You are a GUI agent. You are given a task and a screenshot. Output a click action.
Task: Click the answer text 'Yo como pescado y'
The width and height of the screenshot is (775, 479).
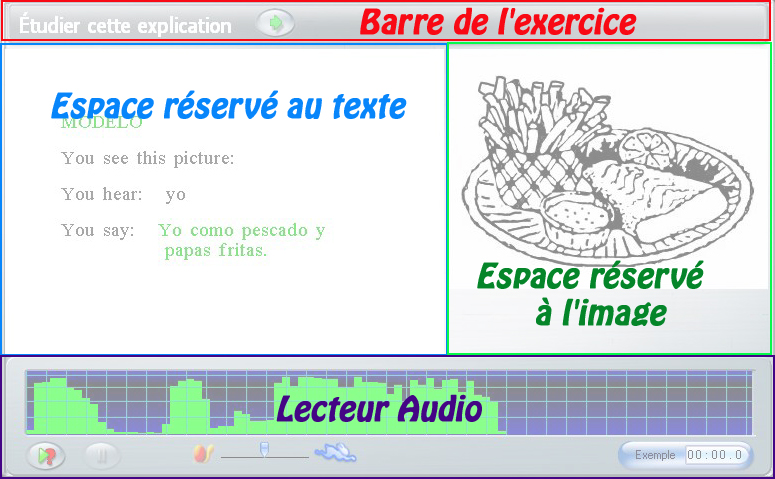[x=241, y=230]
